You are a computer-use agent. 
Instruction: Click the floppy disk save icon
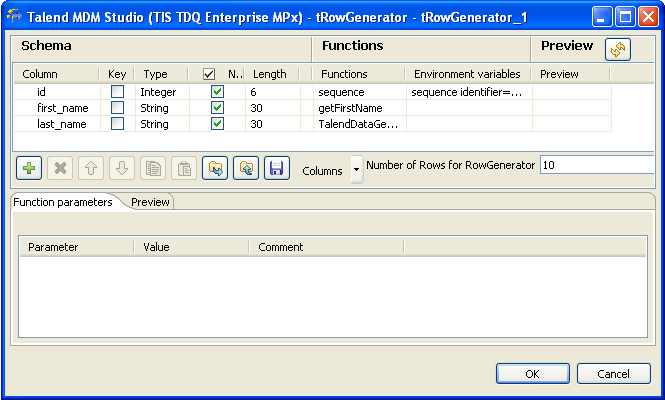(277, 168)
